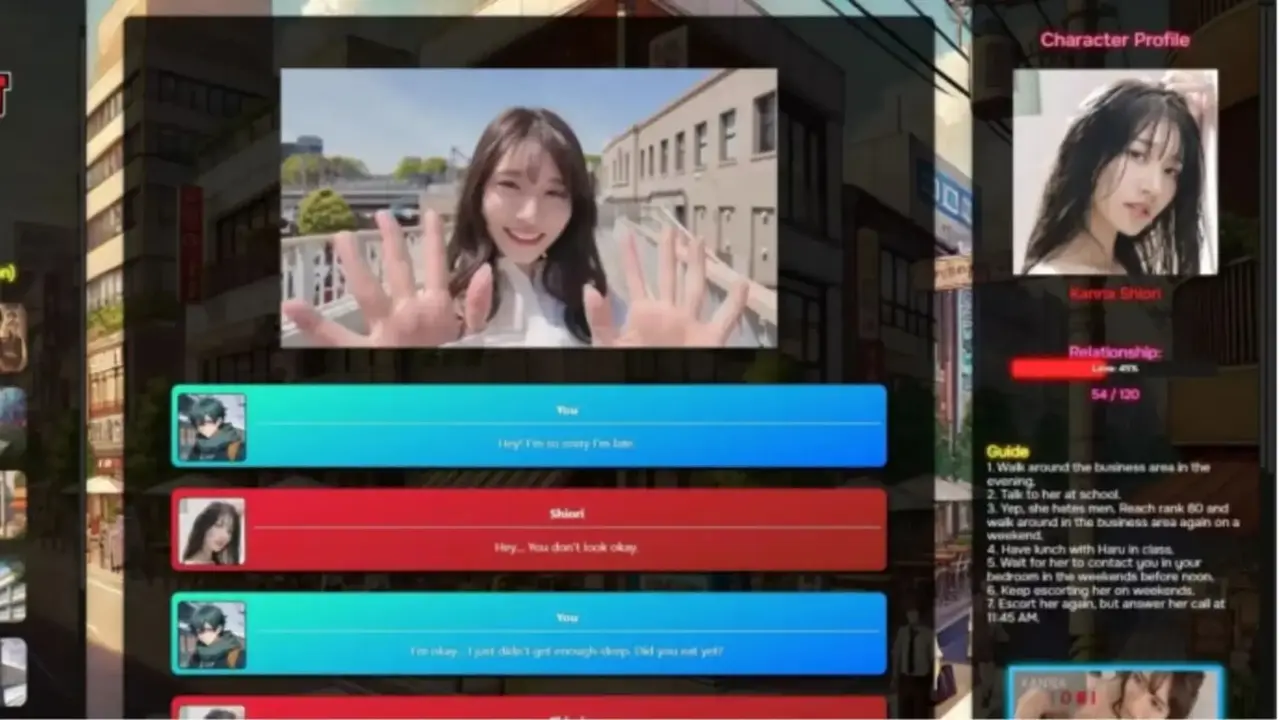Viewport: 1280px width, 720px height.
Task: Click the player avatar beside the 'I'm okay' message
Action: tap(212, 635)
